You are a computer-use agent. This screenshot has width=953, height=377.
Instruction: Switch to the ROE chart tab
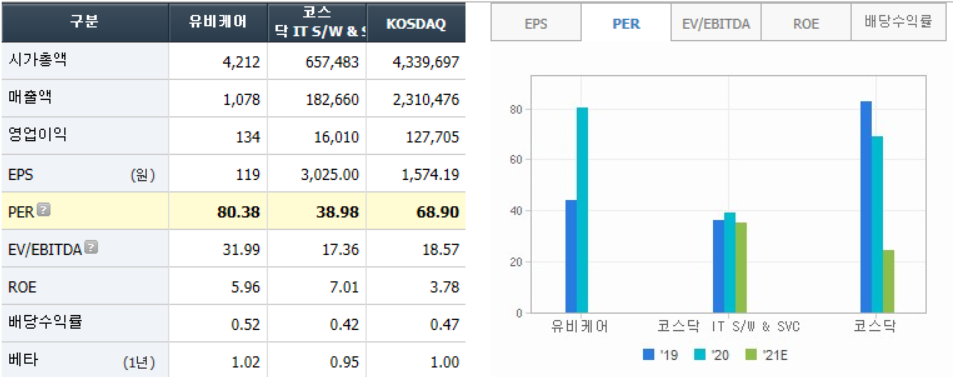point(806,24)
